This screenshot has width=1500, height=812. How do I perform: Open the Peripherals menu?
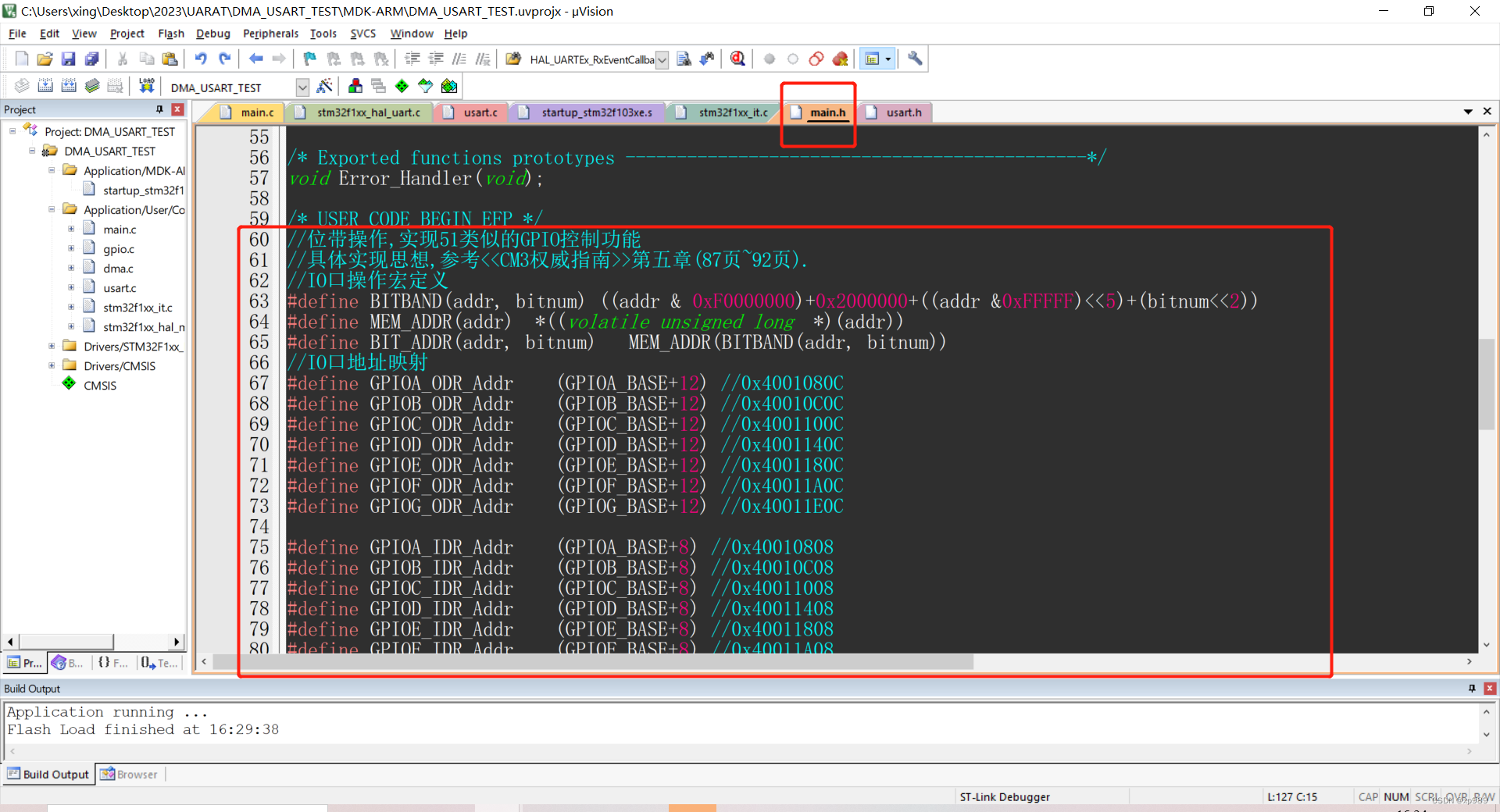(270, 34)
